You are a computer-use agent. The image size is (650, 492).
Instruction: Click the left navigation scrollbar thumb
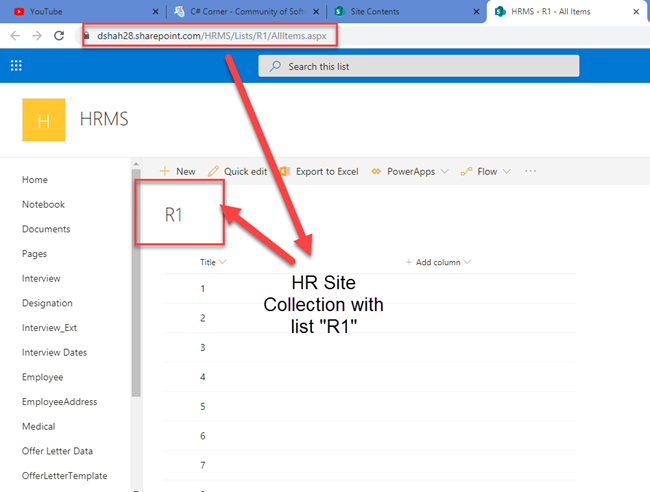coord(136,283)
